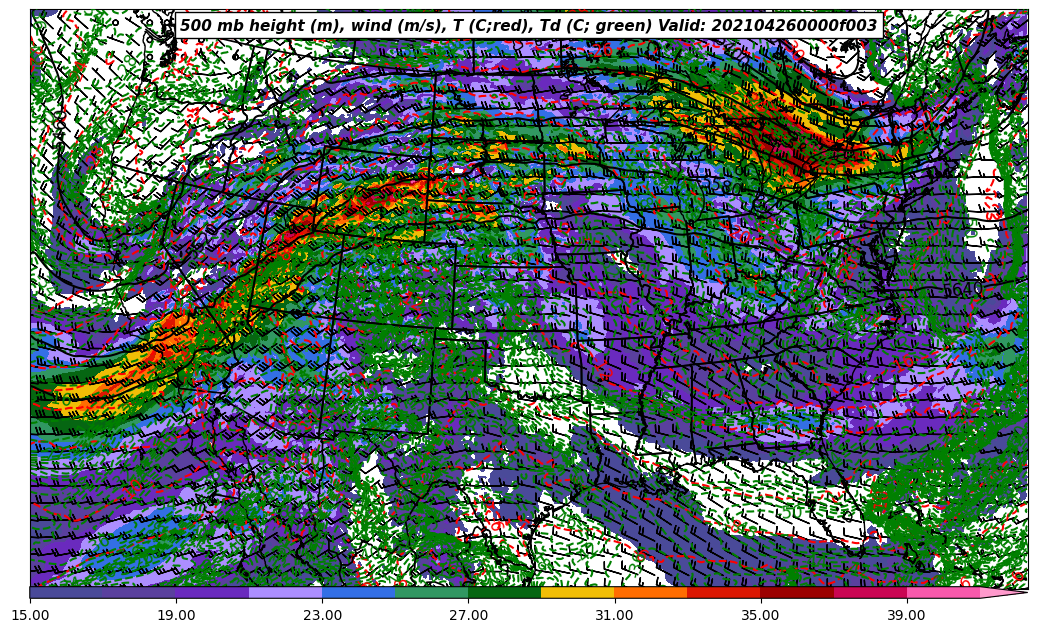Click the 31.00 colorbar tick label
The height and width of the screenshot is (632, 1037).
tap(614, 615)
